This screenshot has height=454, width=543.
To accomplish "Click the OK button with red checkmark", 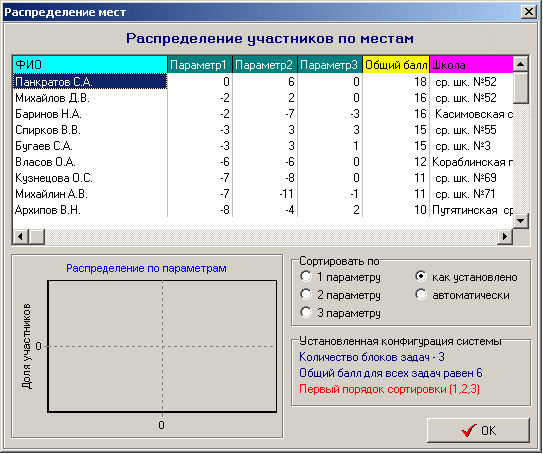I will (478, 430).
